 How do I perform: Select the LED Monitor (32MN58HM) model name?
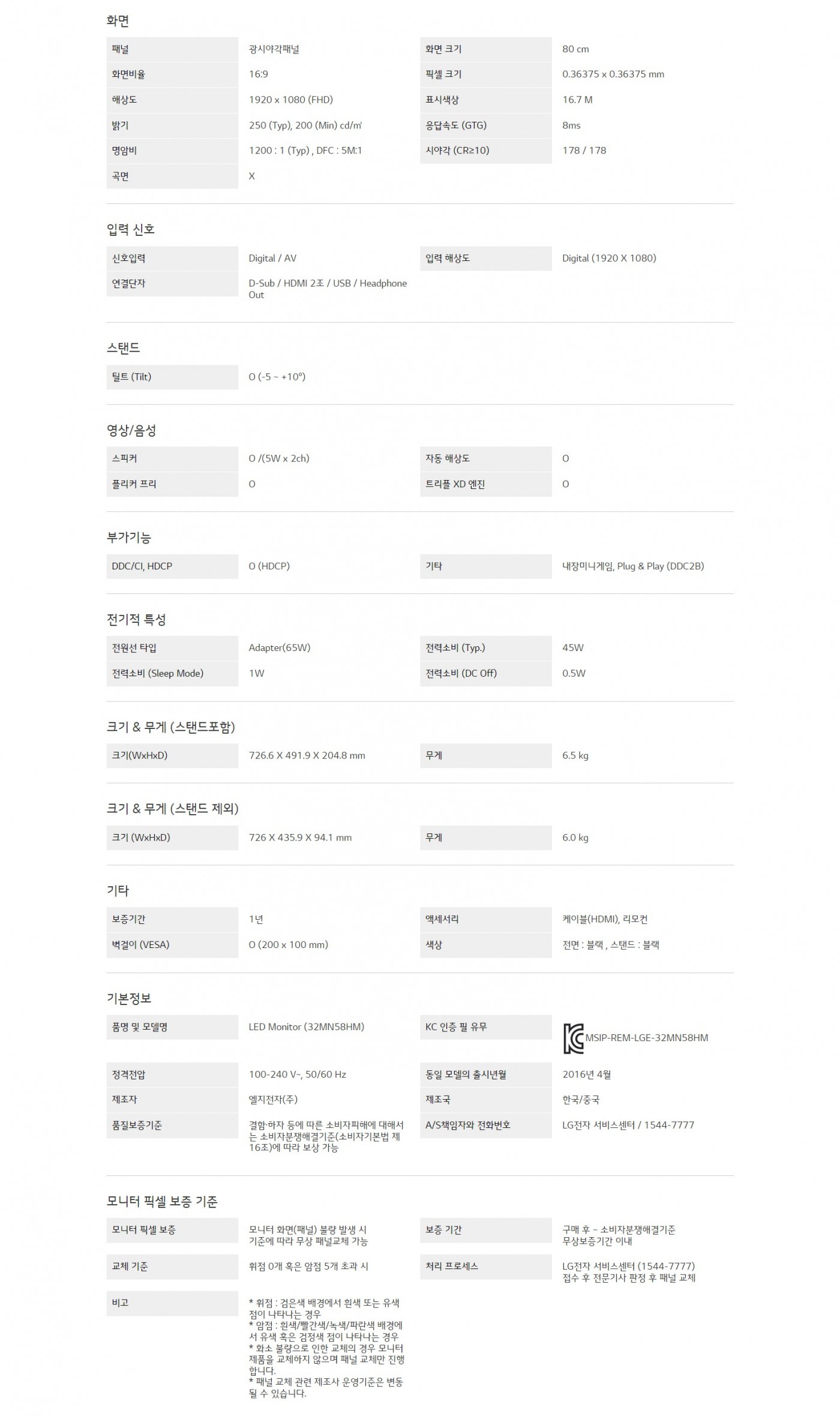[306, 1027]
